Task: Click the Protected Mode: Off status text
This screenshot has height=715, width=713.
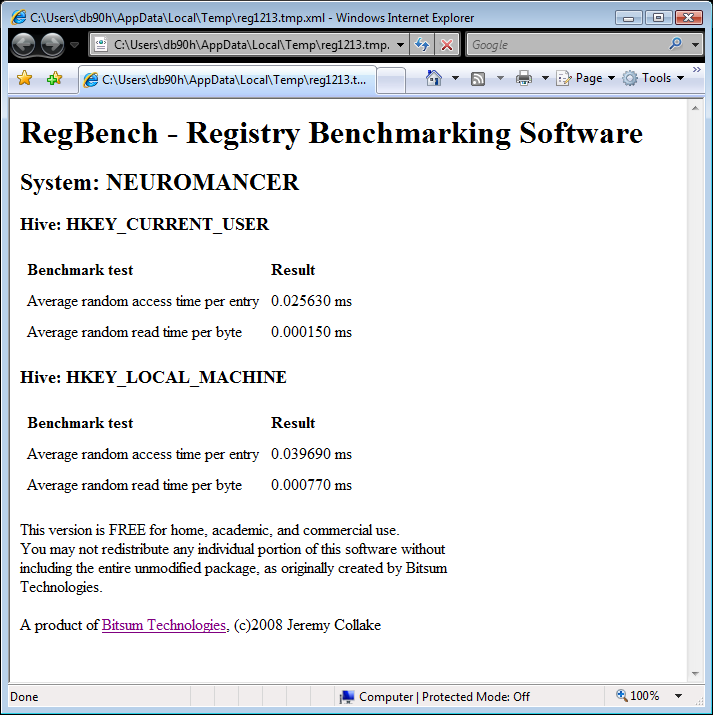Action: (x=475, y=697)
